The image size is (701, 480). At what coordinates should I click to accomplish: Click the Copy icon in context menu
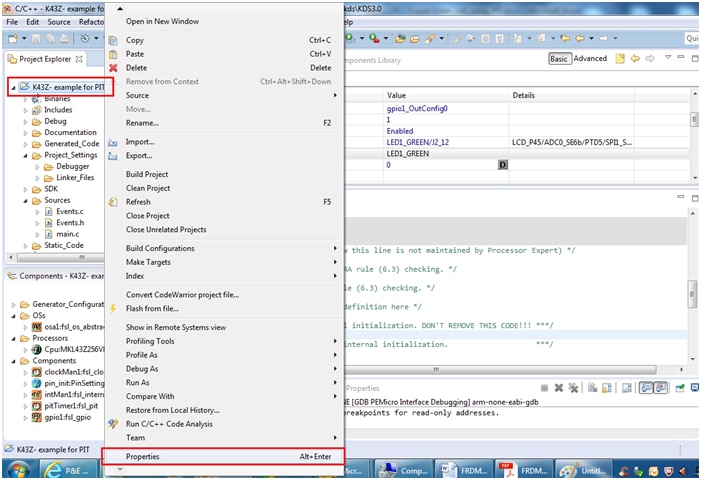[x=113, y=40]
